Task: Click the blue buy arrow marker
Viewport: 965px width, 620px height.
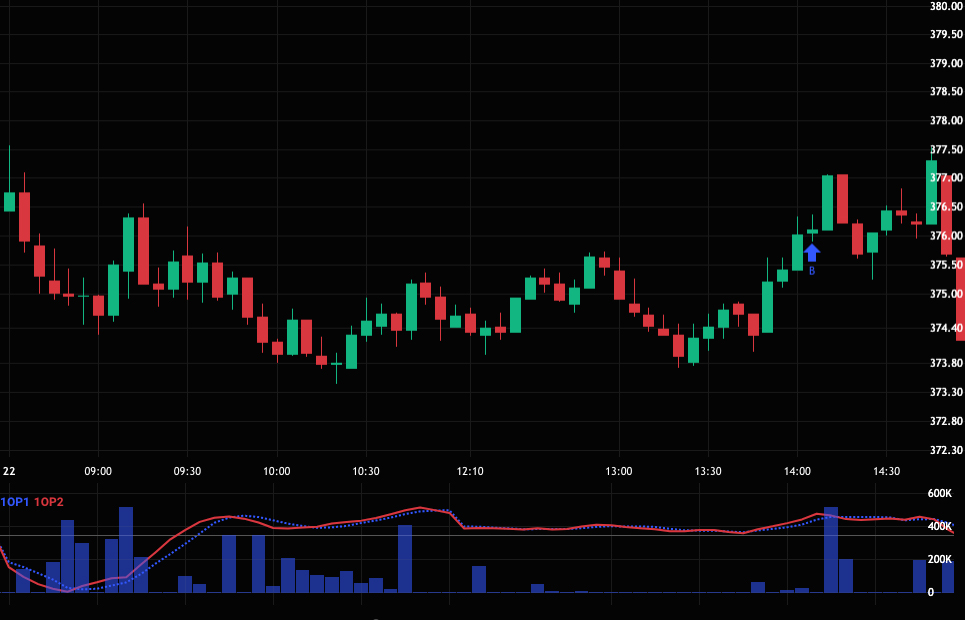Action: tap(812, 253)
